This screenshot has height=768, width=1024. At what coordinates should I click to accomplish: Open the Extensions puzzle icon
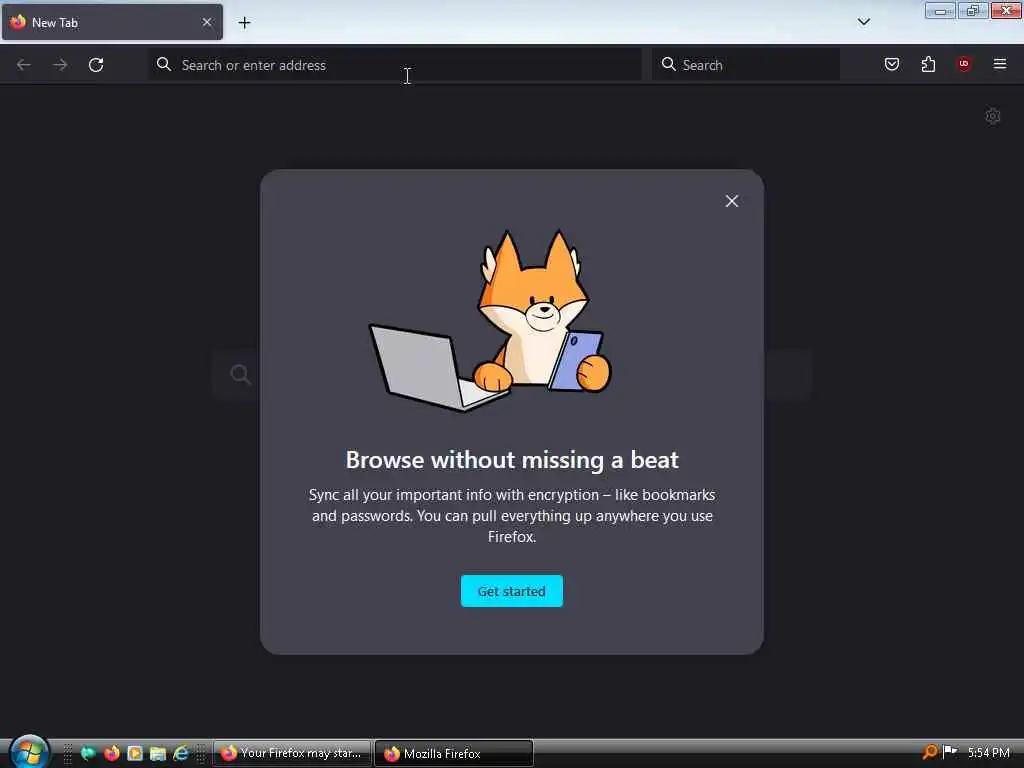coord(928,64)
